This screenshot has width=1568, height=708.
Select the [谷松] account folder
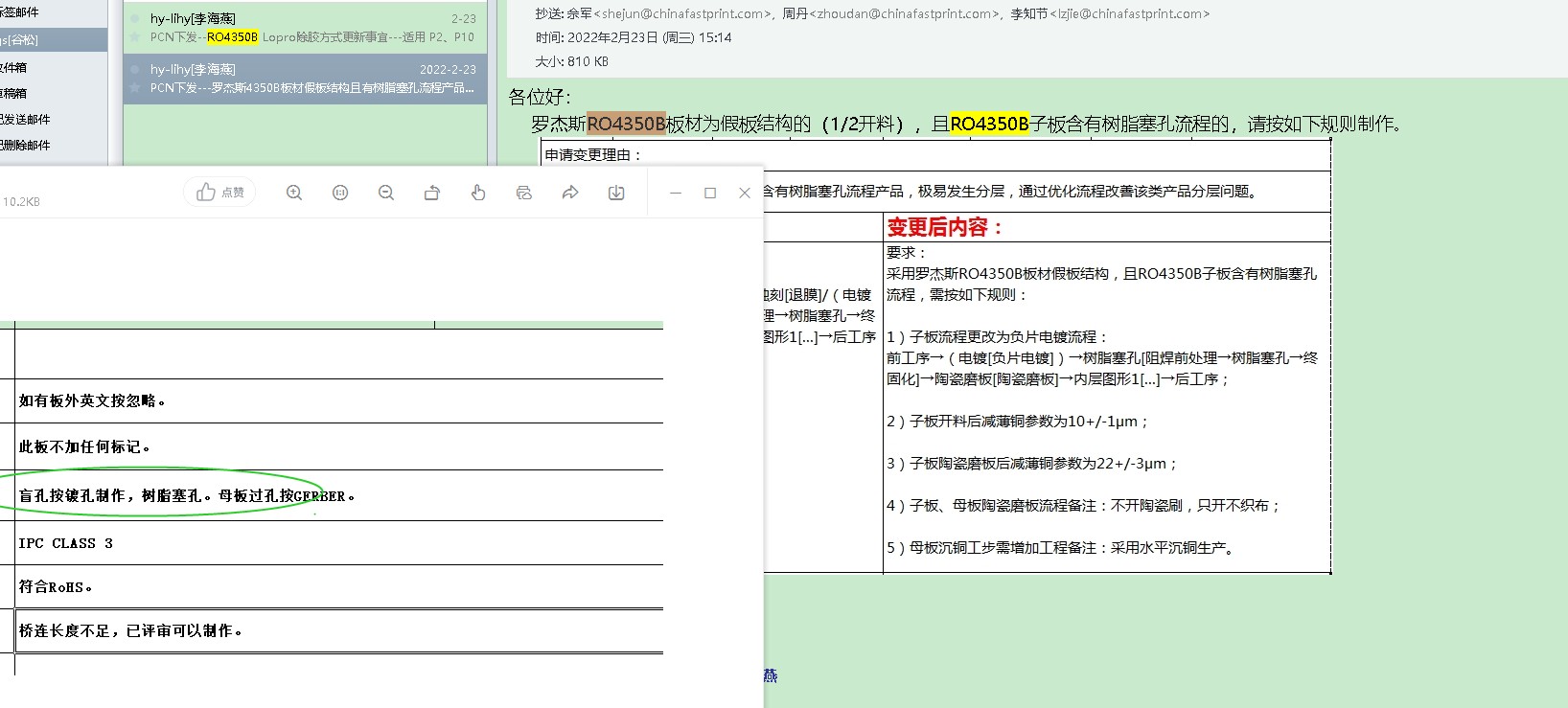pos(53,39)
